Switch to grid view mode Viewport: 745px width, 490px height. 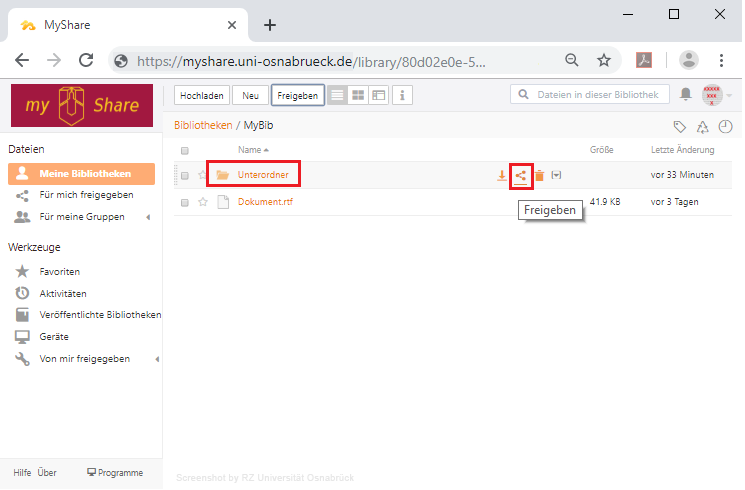pos(358,95)
